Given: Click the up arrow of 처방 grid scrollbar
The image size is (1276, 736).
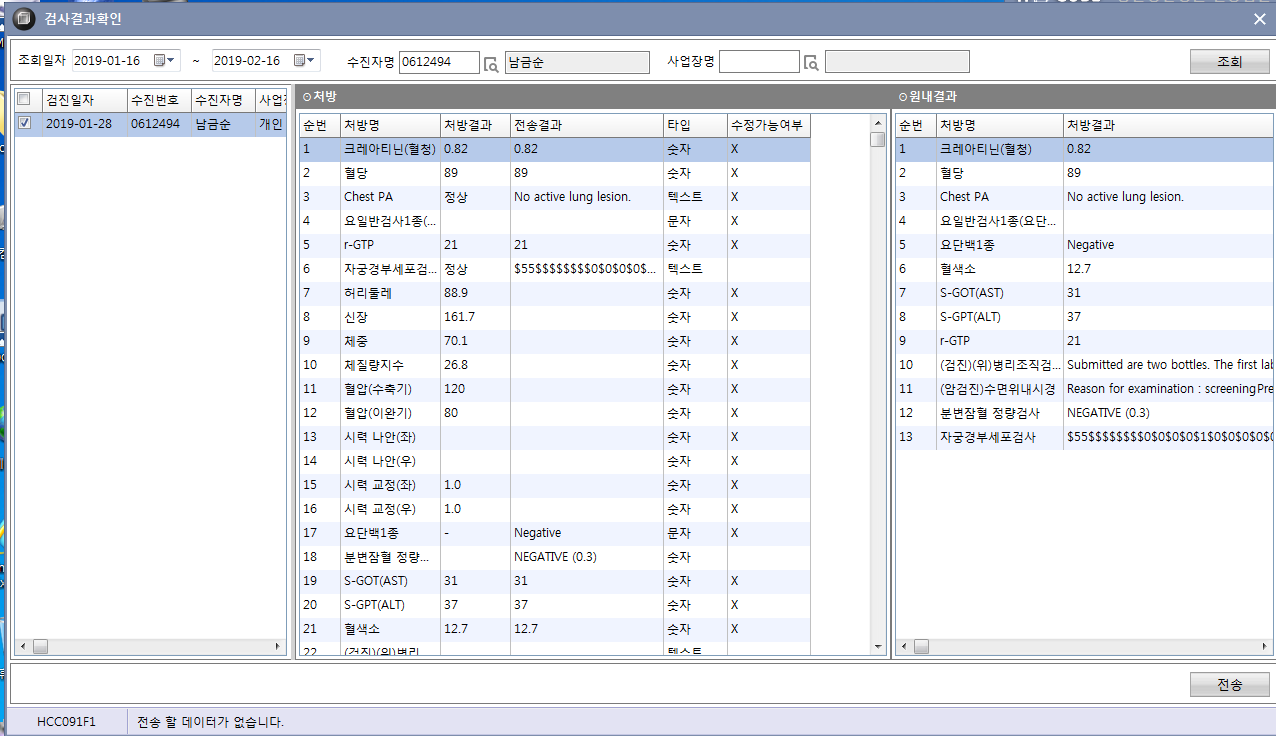Looking at the screenshot, I should 877,122.
